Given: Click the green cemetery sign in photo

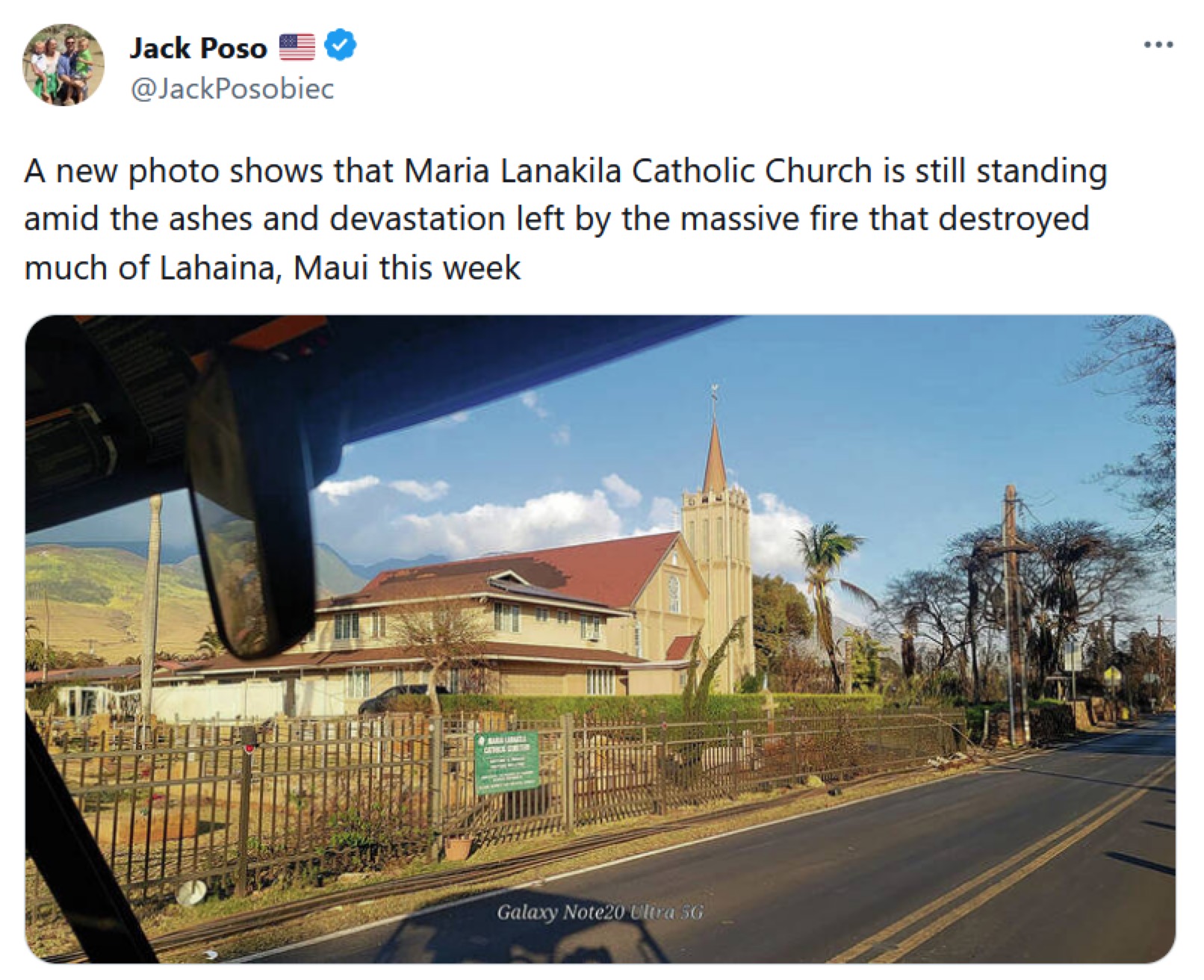Looking at the screenshot, I should tap(506, 762).
